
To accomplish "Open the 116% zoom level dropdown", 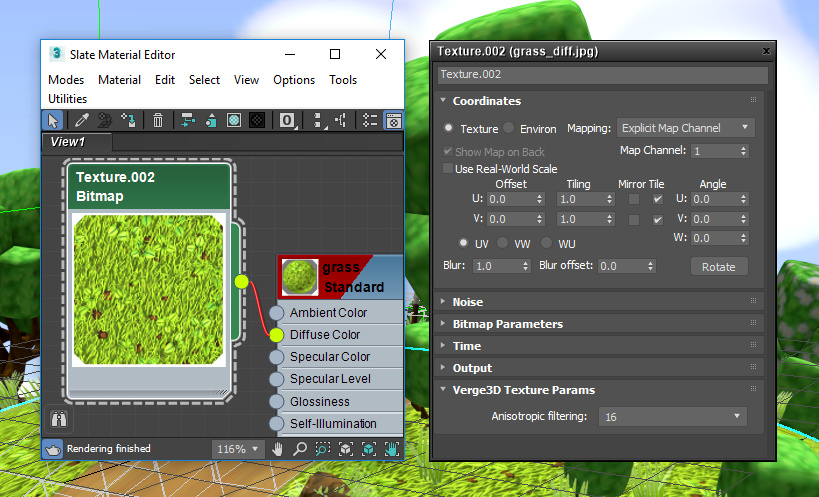I will 237,449.
